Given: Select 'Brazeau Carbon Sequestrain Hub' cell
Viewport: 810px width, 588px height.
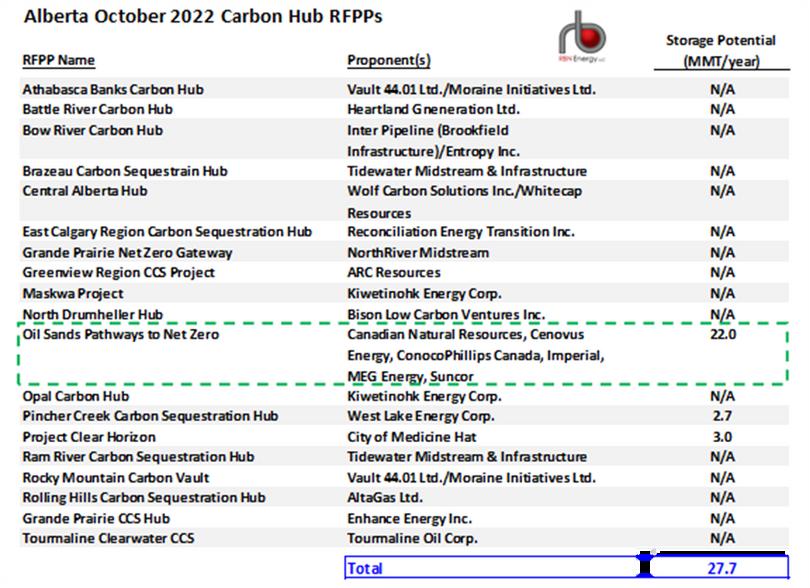Looking at the screenshot, I should click(x=124, y=171).
